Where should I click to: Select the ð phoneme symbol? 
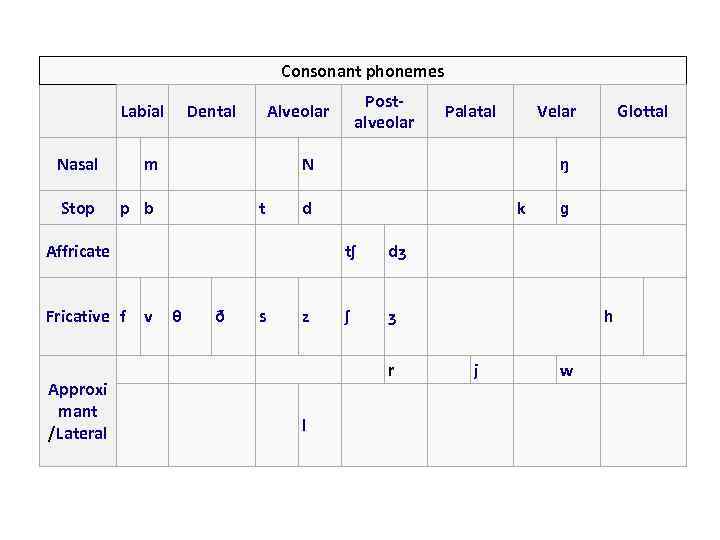pyautogui.click(x=220, y=316)
